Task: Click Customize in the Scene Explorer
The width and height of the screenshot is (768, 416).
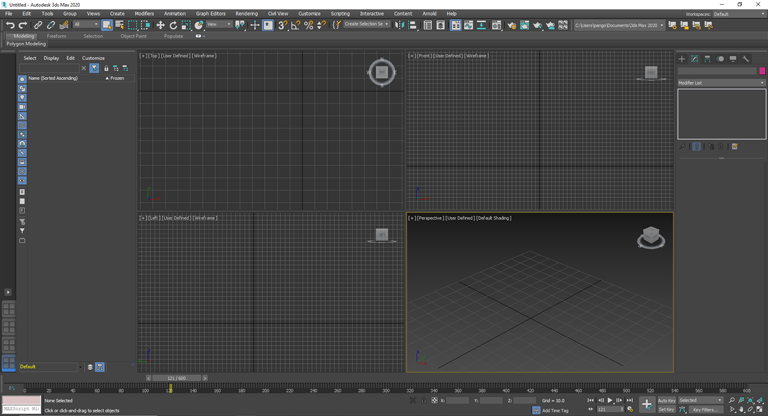Action: tap(93, 58)
